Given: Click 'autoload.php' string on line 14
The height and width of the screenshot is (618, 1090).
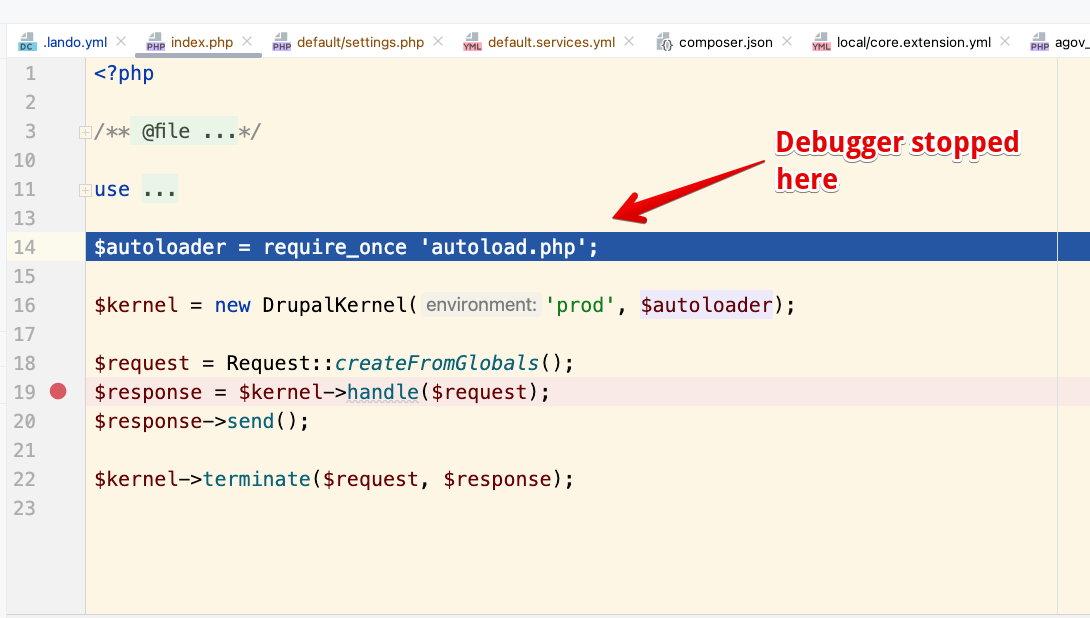Looking at the screenshot, I should click(x=503, y=247).
